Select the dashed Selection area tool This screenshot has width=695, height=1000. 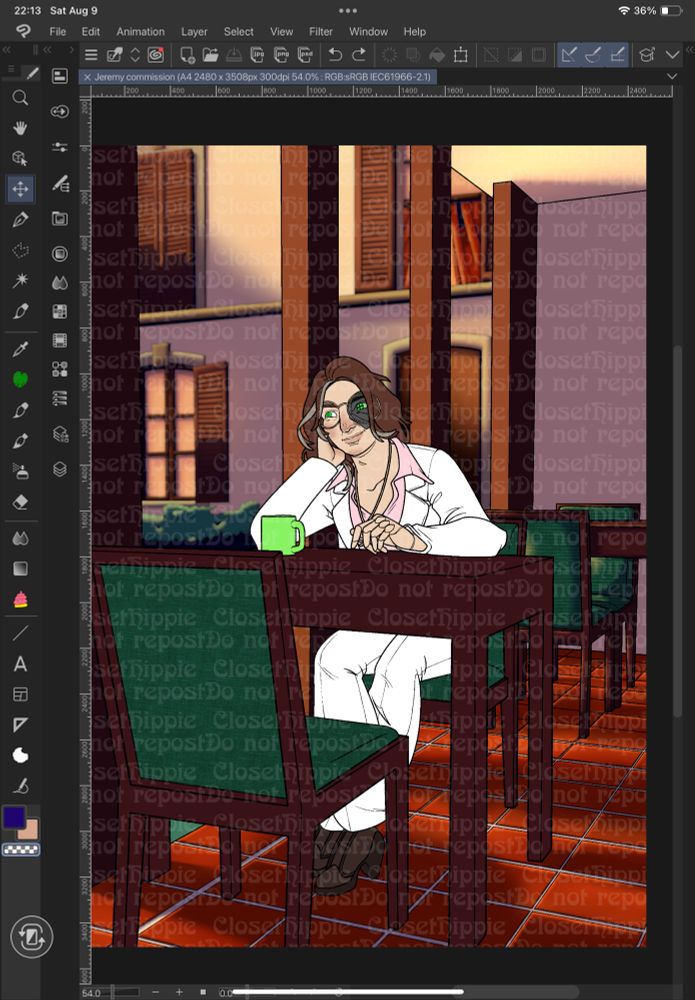(x=20, y=250)
